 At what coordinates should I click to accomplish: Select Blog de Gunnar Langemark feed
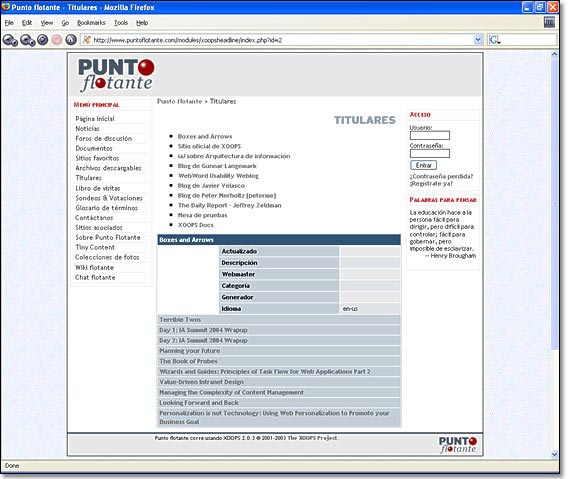217,166
